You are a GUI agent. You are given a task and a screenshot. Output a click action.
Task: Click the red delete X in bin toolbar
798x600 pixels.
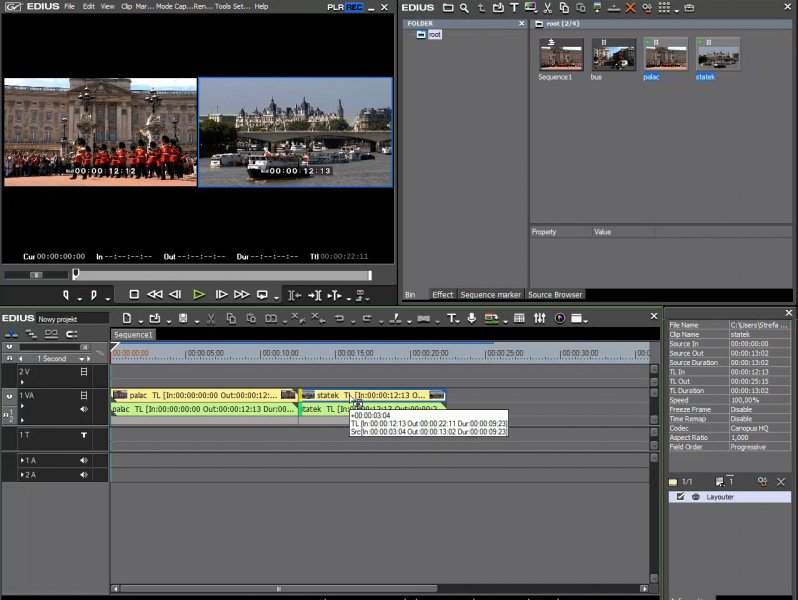pos(630,8)
